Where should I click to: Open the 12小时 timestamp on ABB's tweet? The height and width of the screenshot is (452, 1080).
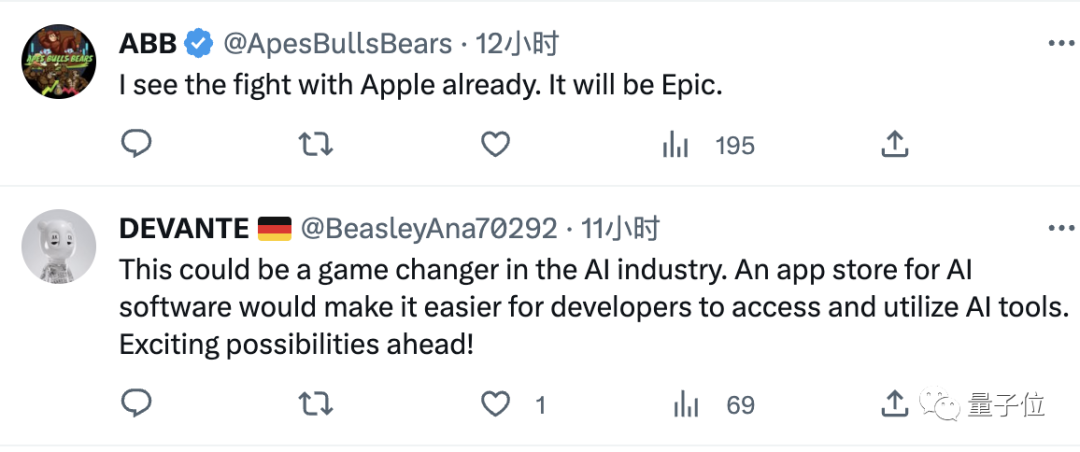[516, 44]
